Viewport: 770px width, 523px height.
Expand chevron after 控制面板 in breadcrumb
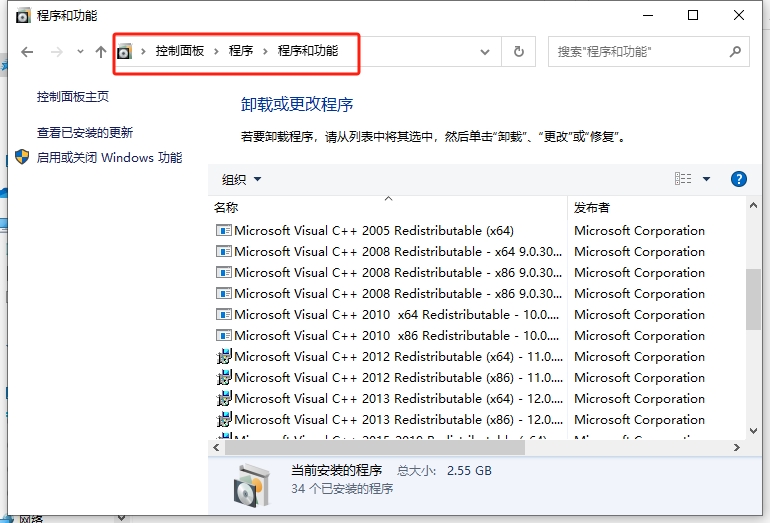click(x=216, y=51)
